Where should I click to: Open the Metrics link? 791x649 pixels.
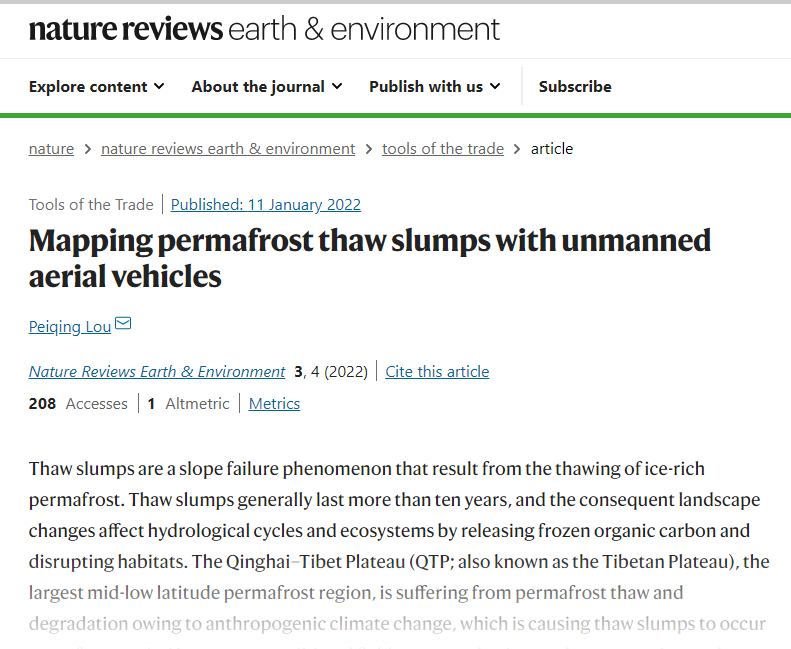click(x=274, y=404)
